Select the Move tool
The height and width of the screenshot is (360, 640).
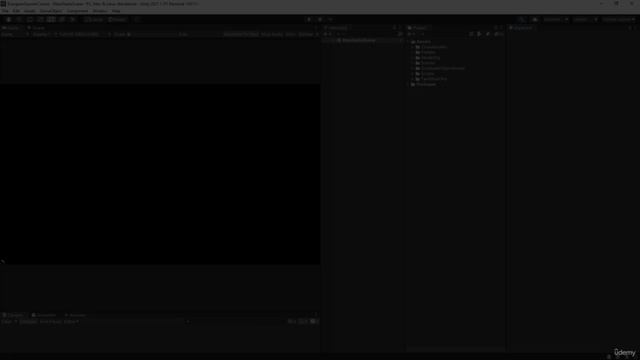[x=19, y=20]
